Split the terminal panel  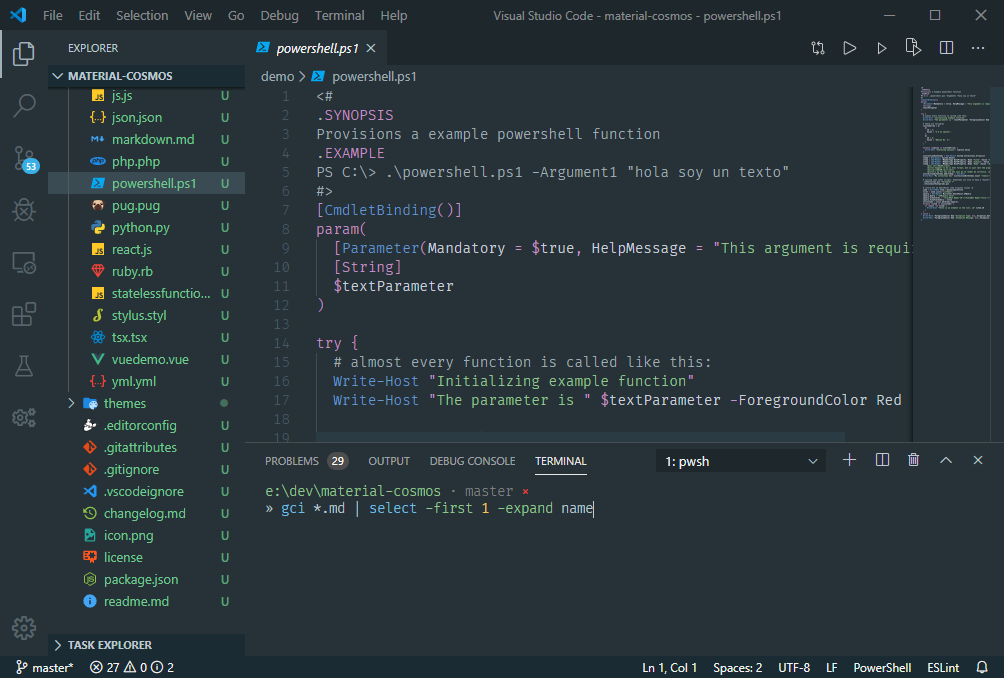(882, 460)
